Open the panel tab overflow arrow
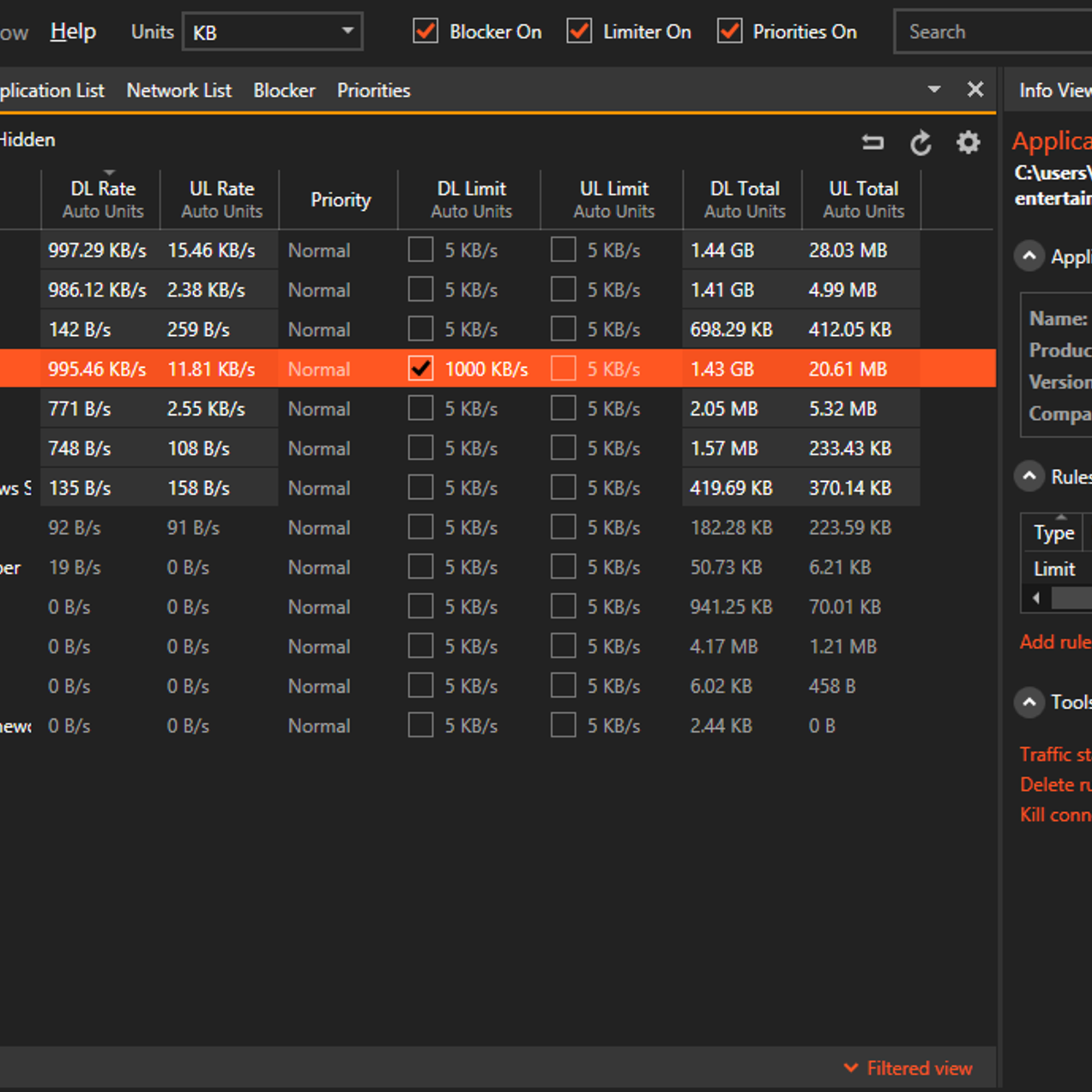The image size is (1092, 1092). click(x=934, y=89)
